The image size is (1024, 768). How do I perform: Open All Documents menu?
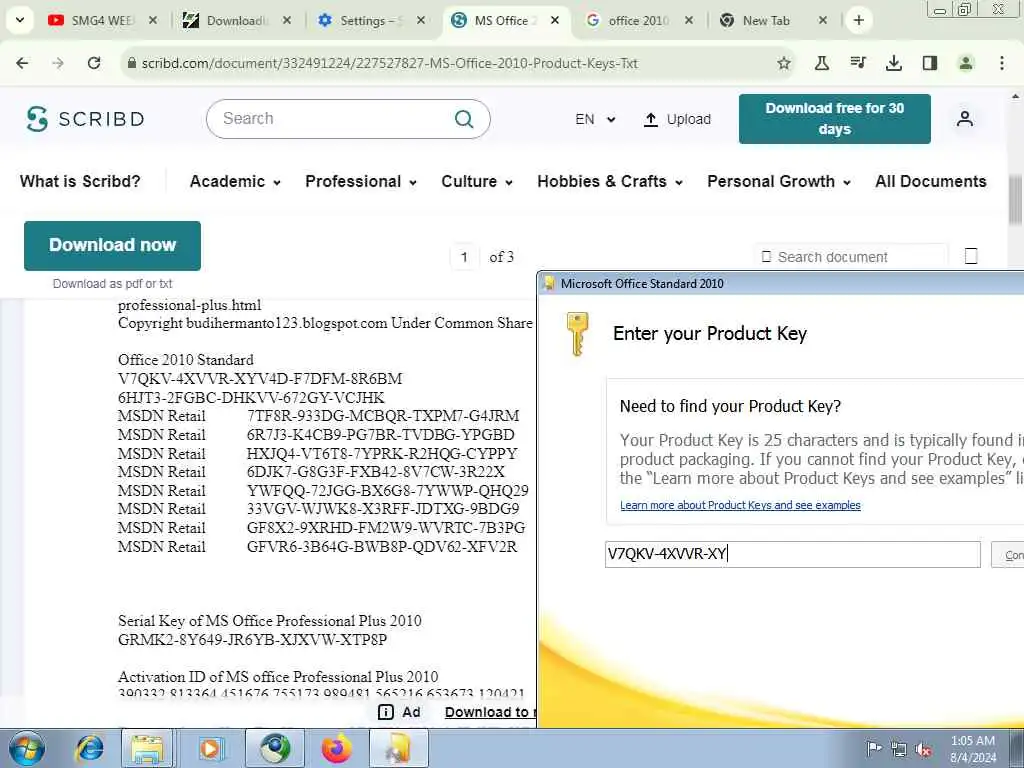click(x=931, y=181)
